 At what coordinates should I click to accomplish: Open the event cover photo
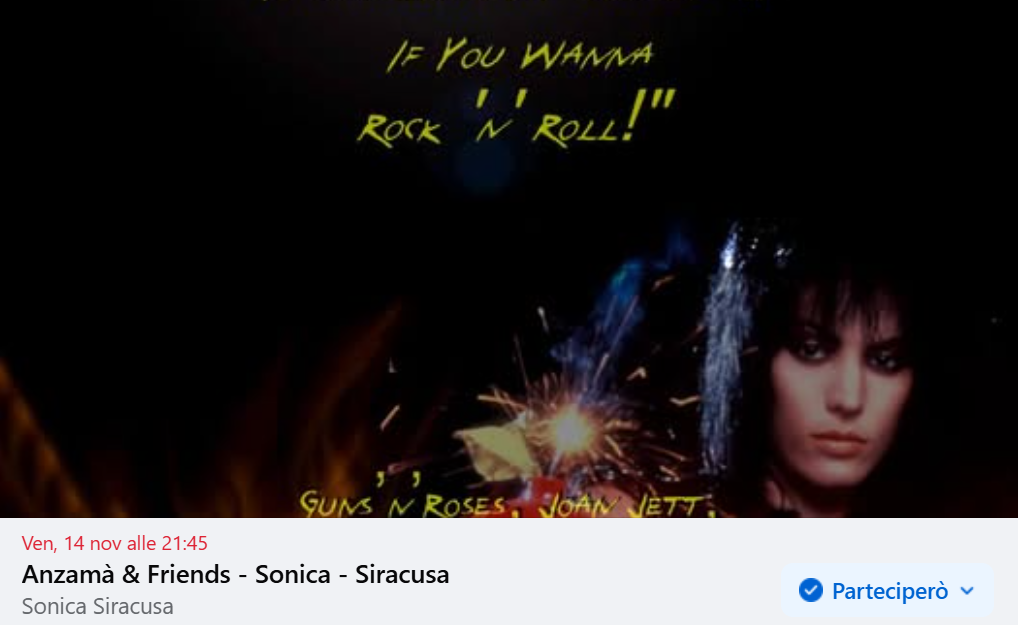click(509, 259)
